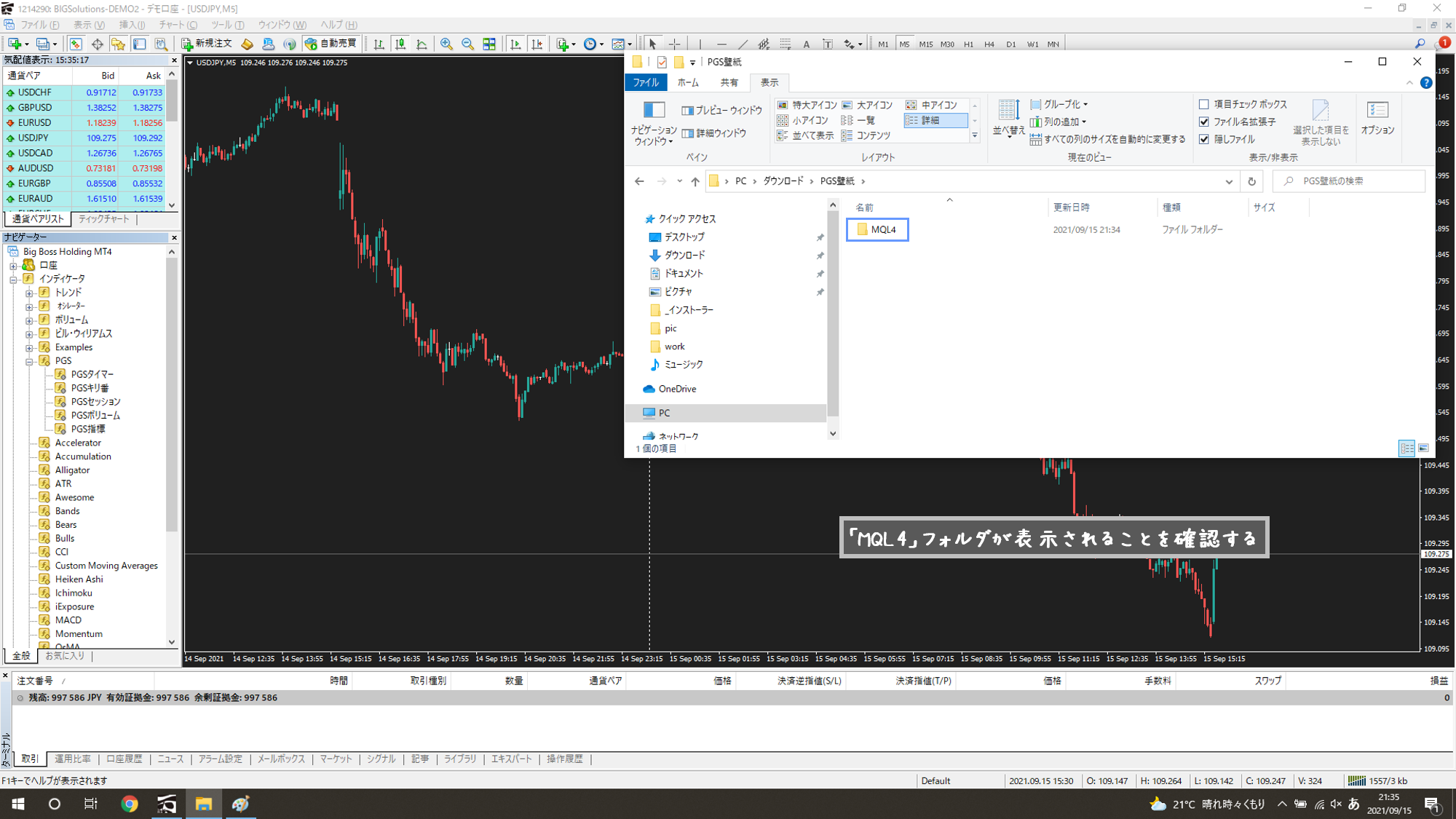Screen dimensions: 1456x819
Task: Open Chrome from the taskbar
Action: pos(130,804)
